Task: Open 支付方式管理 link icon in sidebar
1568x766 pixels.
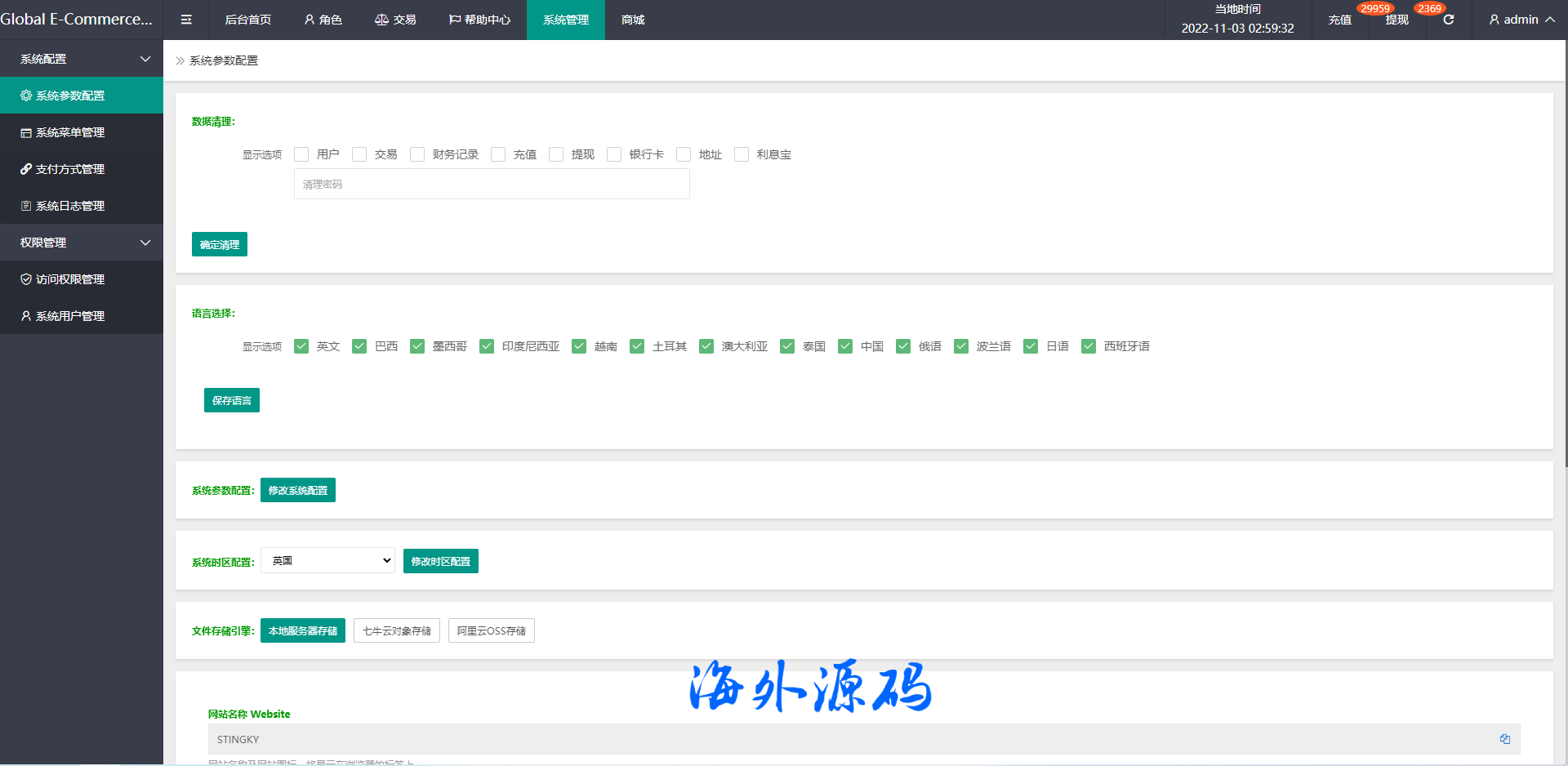Action: pos(26,169)
